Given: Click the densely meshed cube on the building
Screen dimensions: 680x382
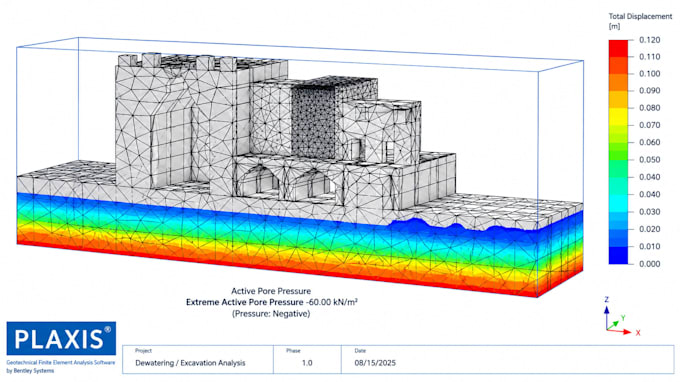Looking at the screenshot, I should coord(314,122).
